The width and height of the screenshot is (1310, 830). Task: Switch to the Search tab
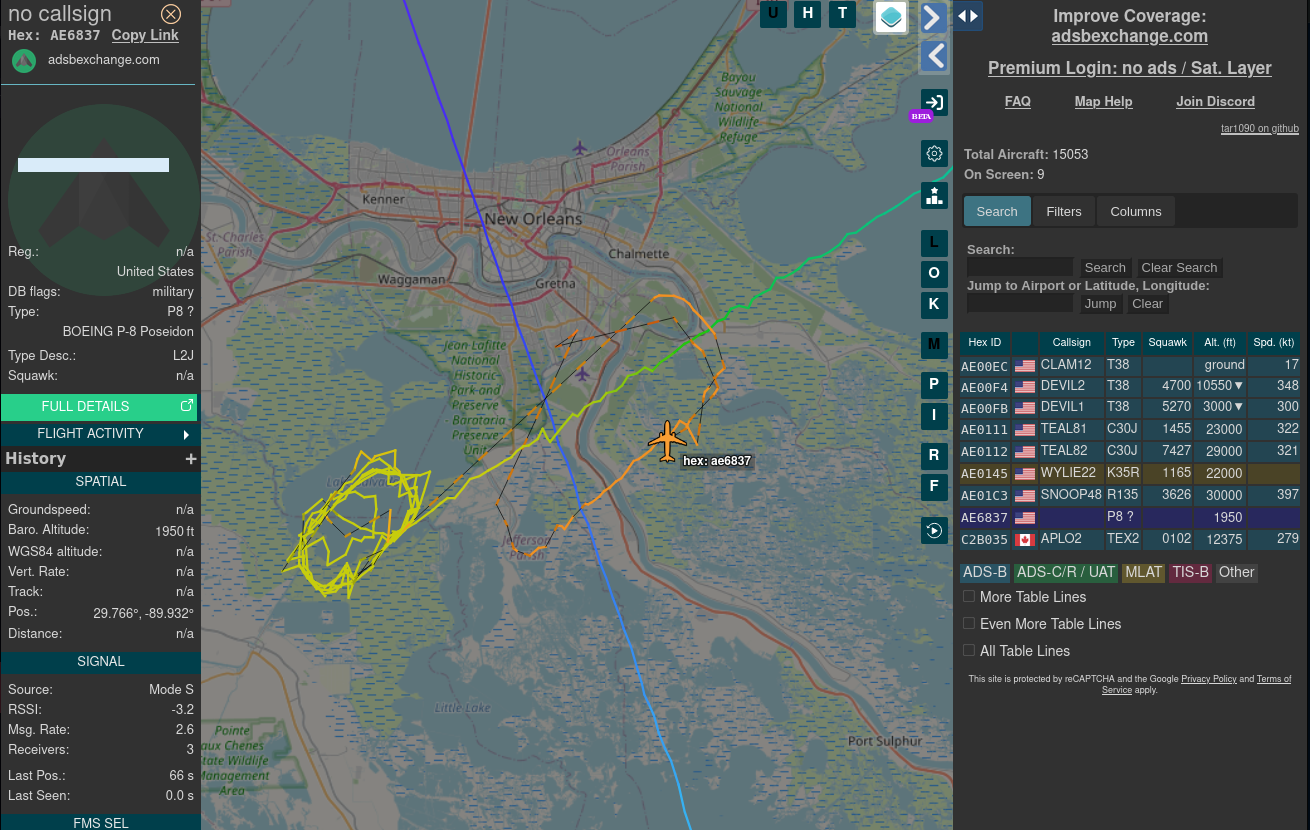997,211
